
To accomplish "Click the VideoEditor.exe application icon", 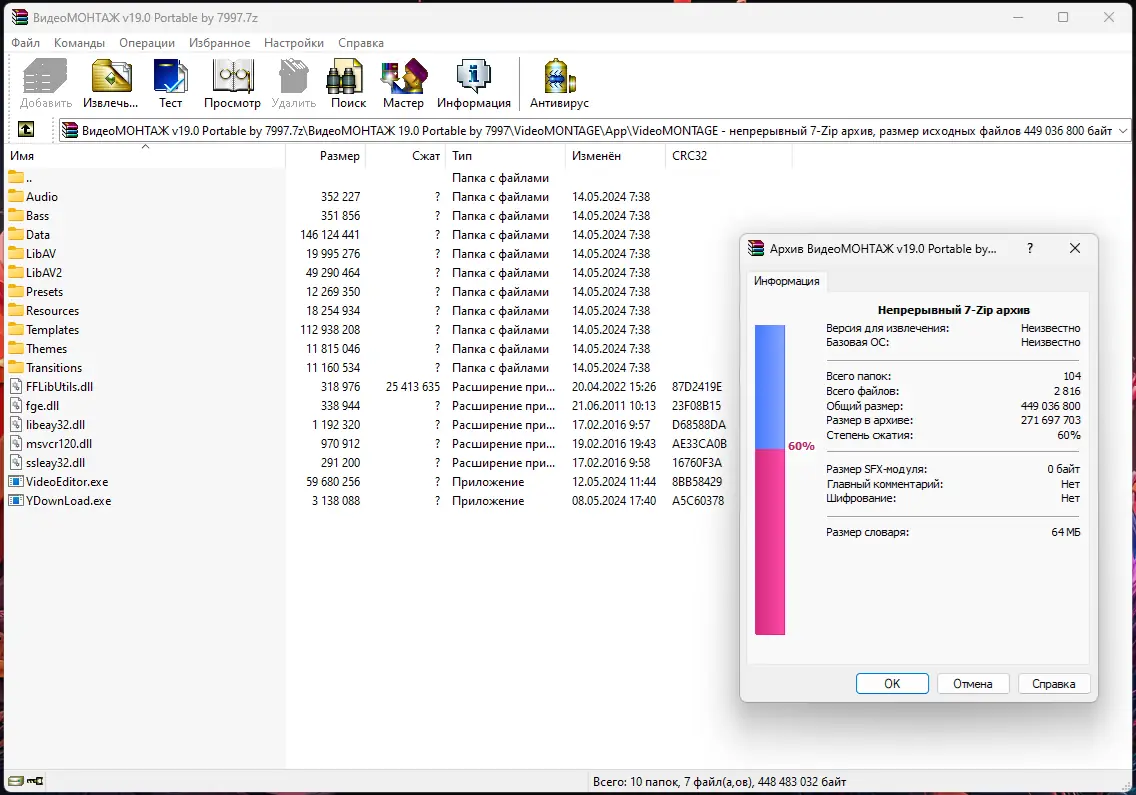I will [x=16, y=481].
